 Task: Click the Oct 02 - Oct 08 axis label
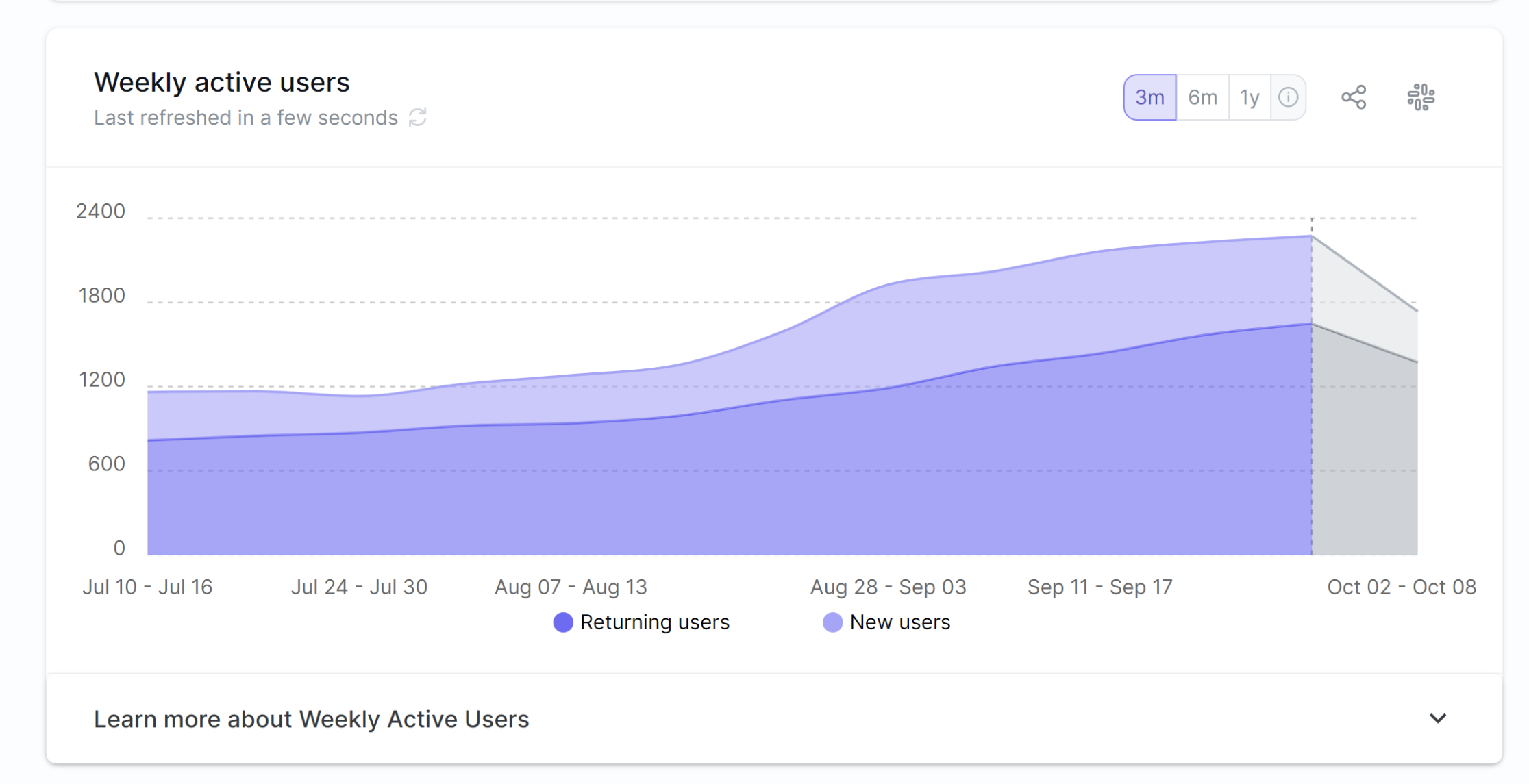click(1402, 587)
